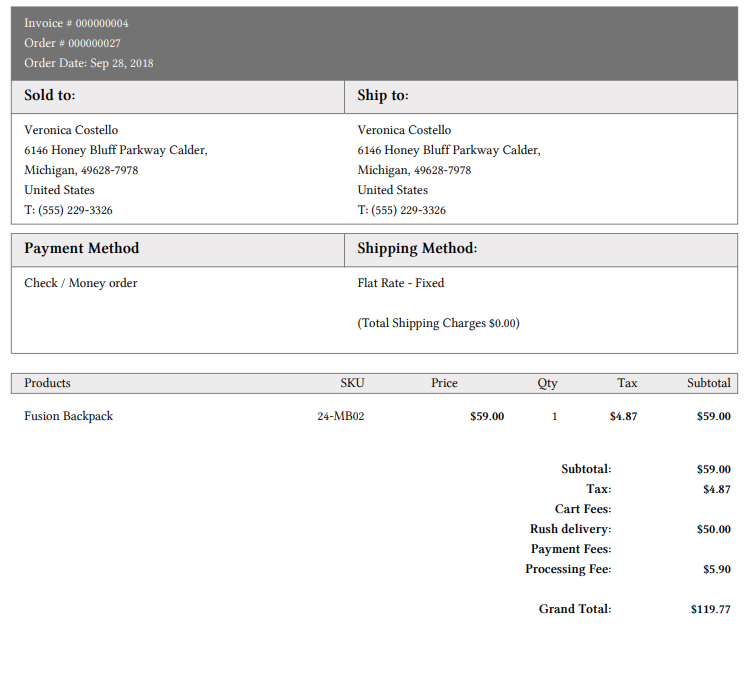Click the Sold to phone number

[68, 210]
